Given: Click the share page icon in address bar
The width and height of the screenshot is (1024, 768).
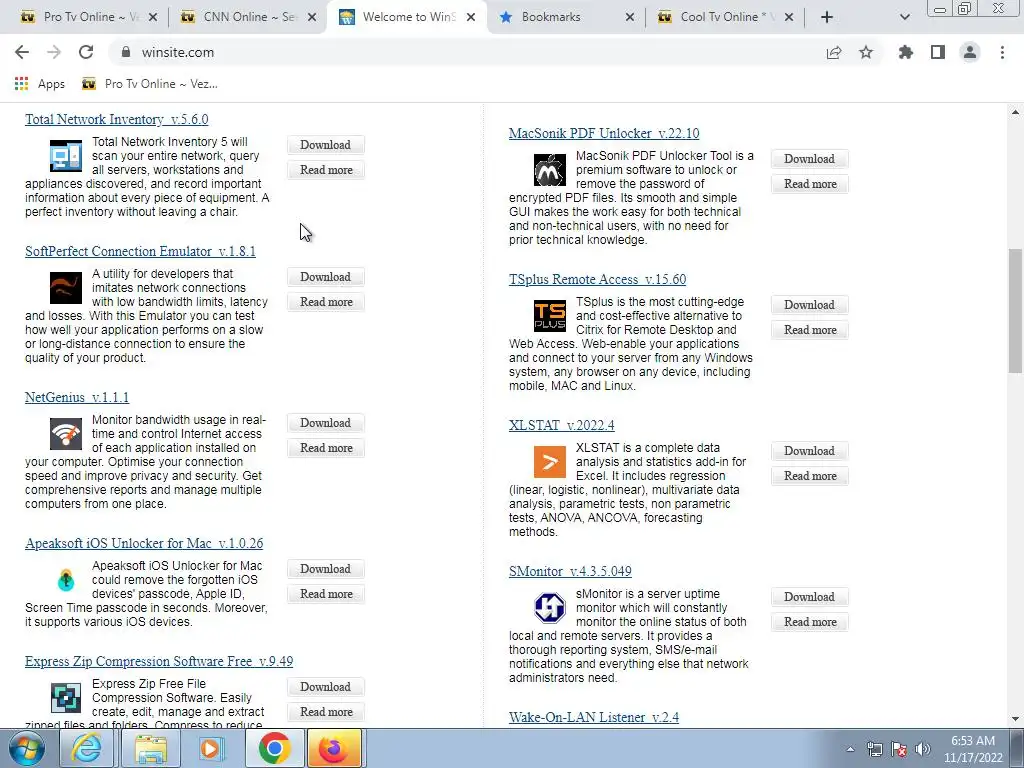Looking at the screenshot, I should tap(834, 52).
